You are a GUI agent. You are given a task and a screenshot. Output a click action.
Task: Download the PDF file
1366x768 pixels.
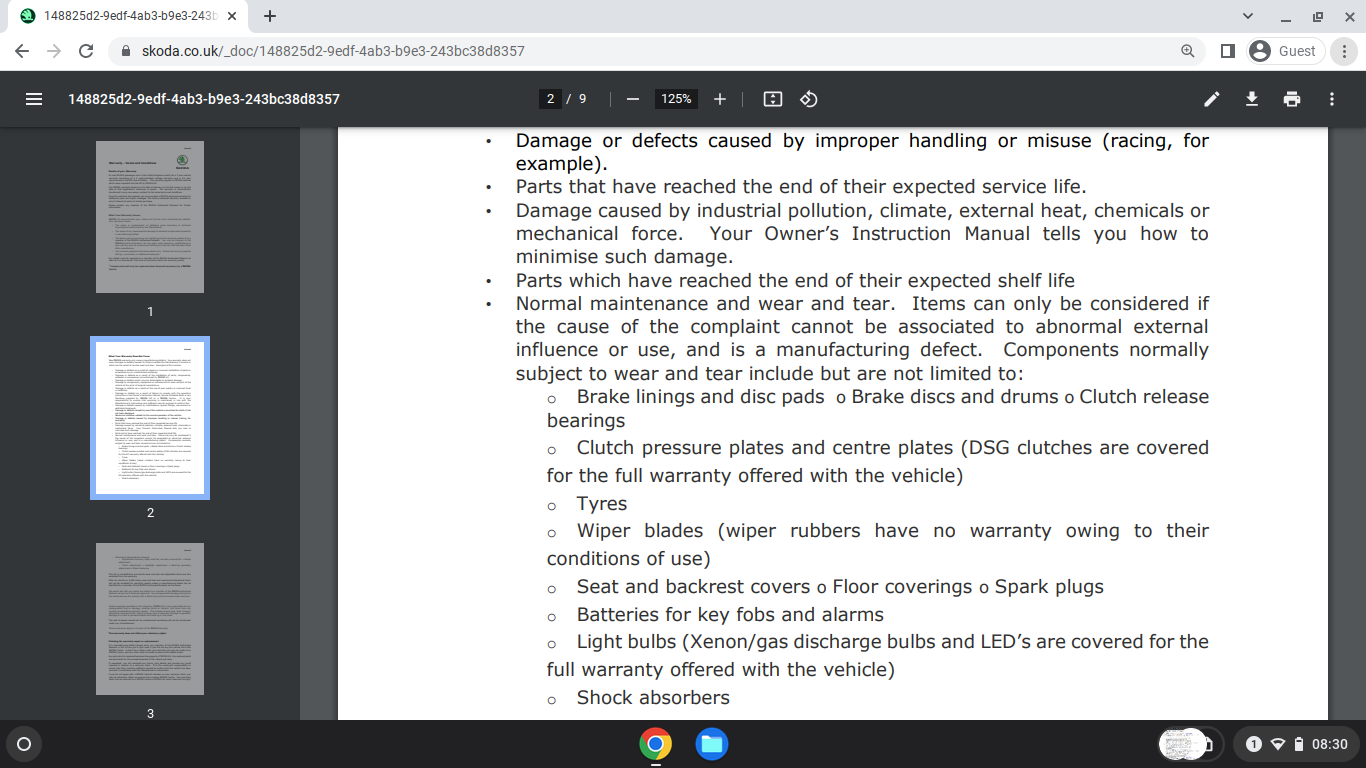(1251, 99)
